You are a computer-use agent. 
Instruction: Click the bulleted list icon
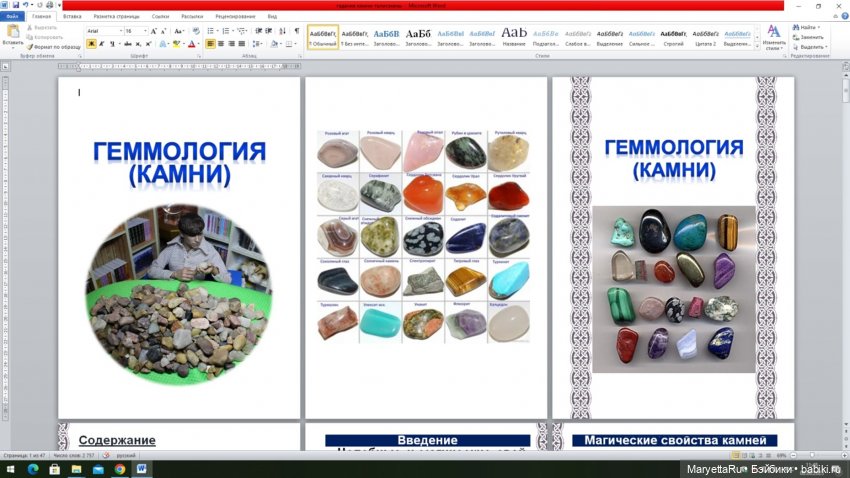point(210,31)
